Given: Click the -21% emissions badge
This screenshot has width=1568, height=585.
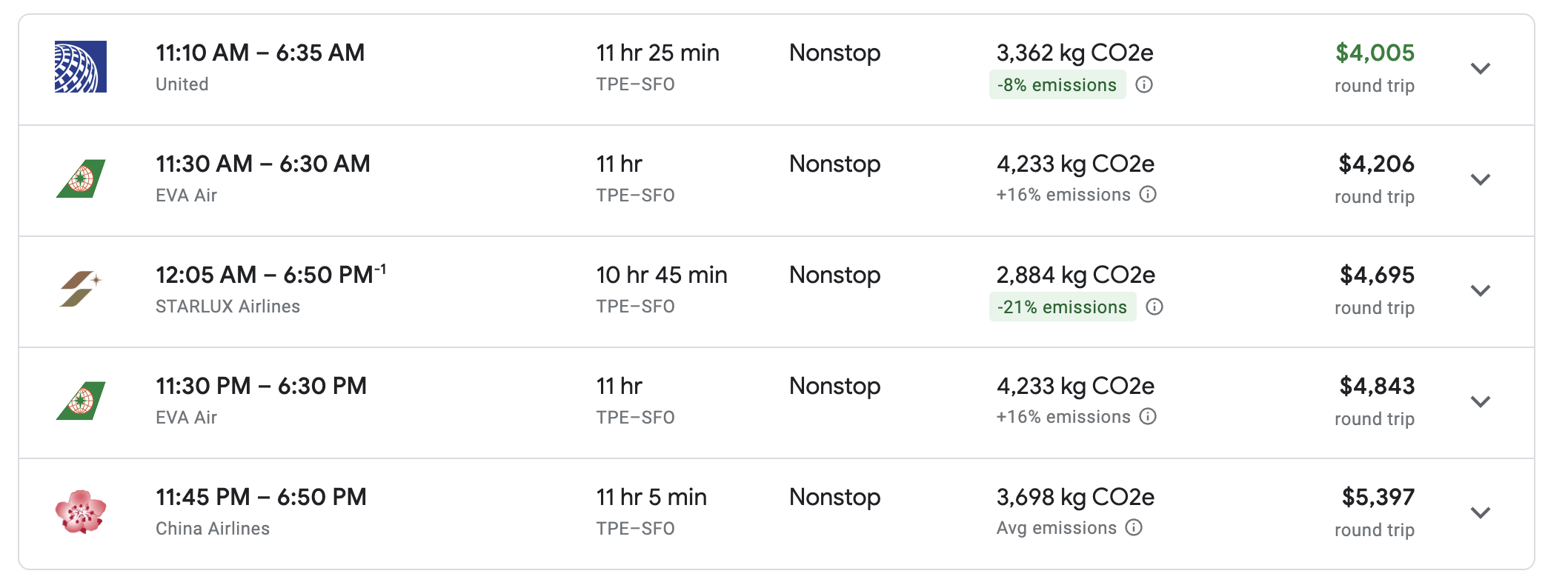Looking at the screenshot, I should [1062, 307].
